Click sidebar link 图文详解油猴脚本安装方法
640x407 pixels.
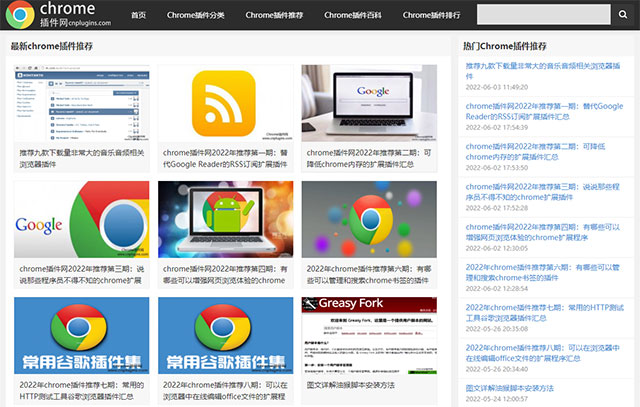click(509, 387)
